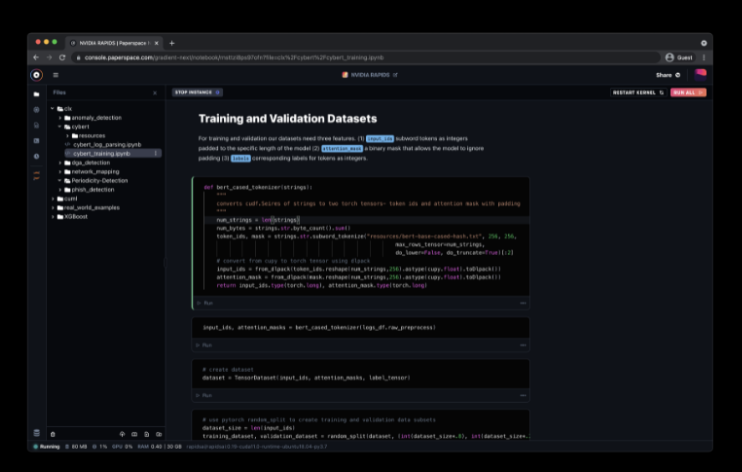This screenshot has height=472, width=742.
Task: Click the Running status indicator
Action: coord(46,446)
